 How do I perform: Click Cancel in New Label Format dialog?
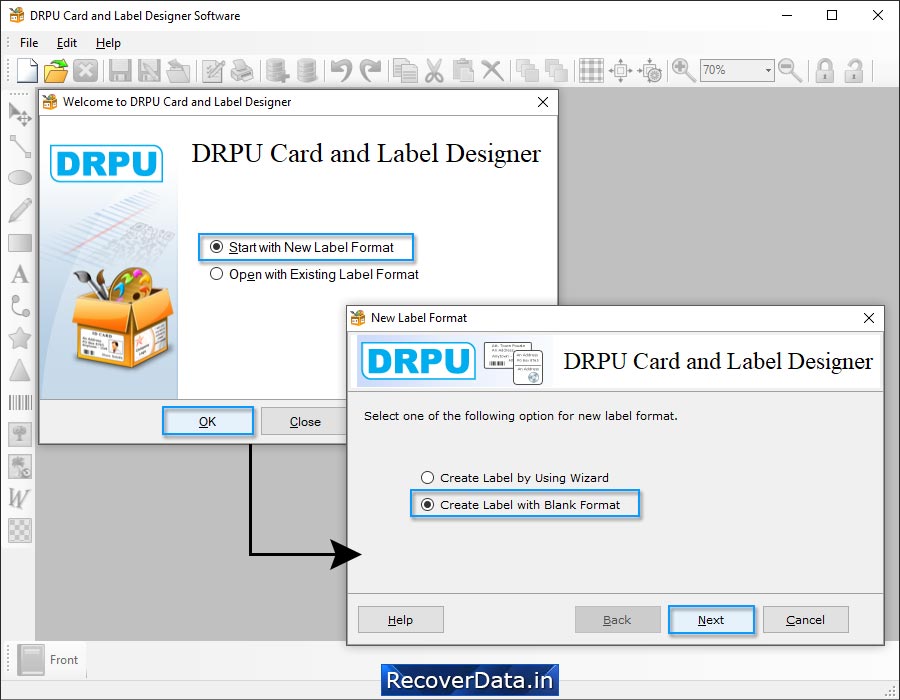[x=805, y=620]
